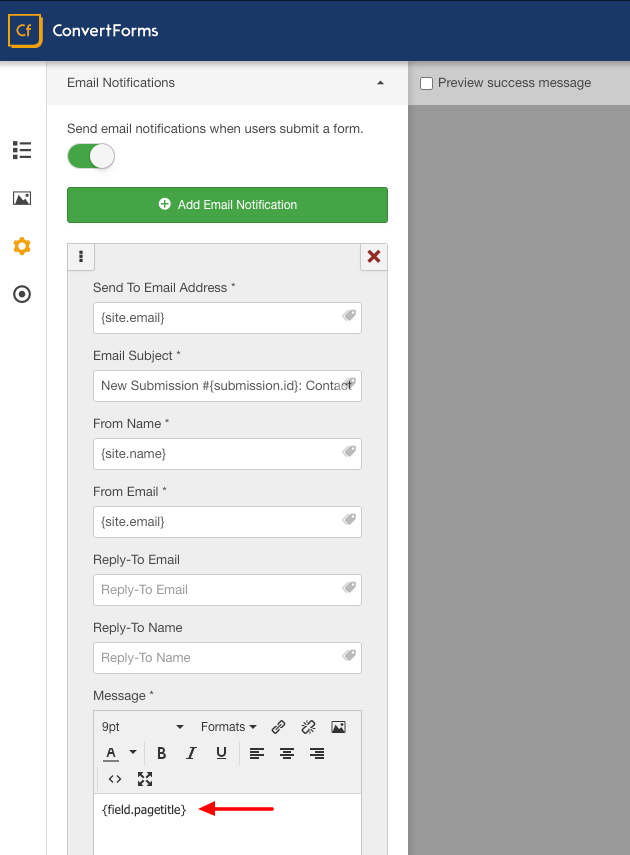The width and height of the screenshot is (630, 855).
Task: Check Preview success message checkbox
Action: tap(427, 83)
